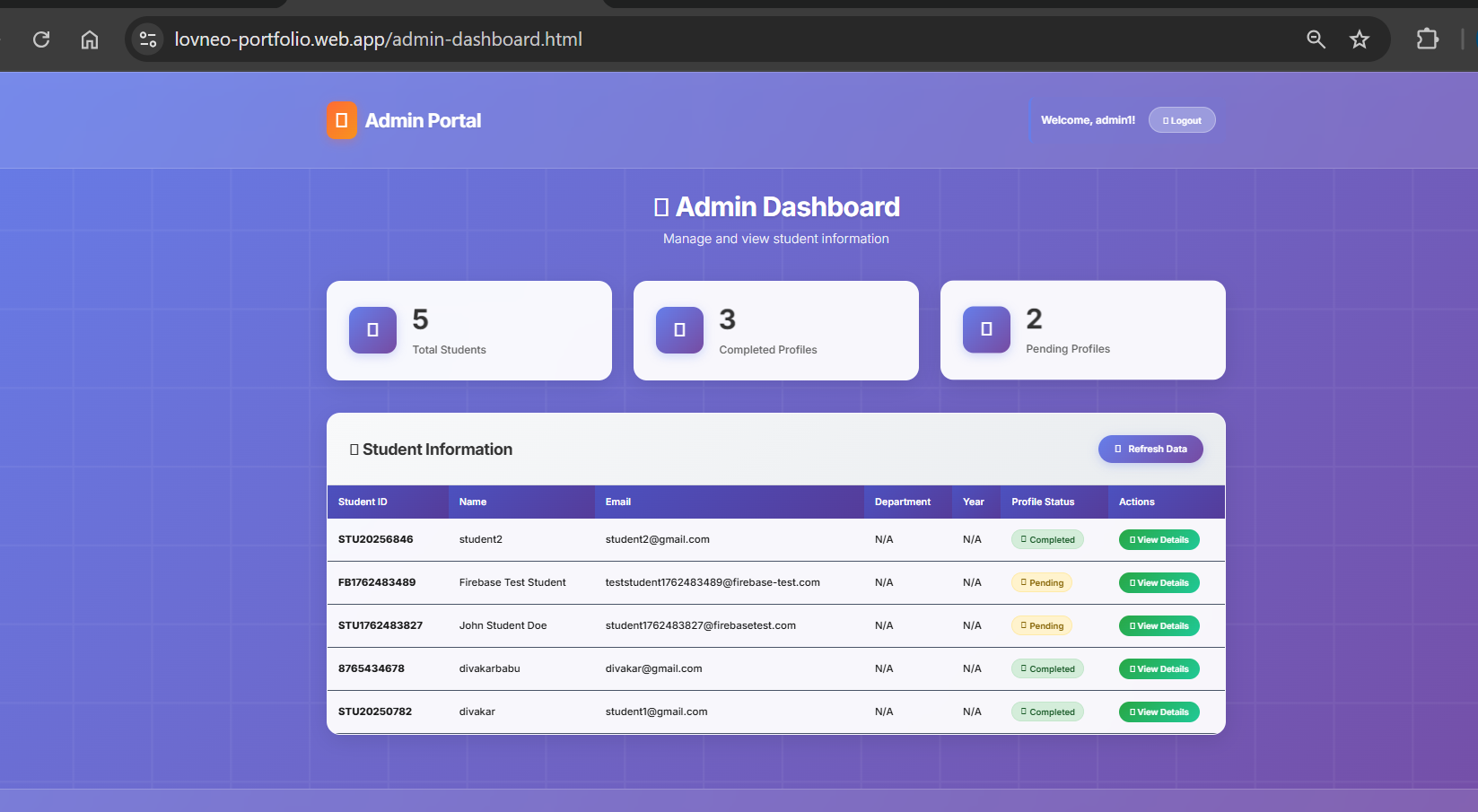Click the Completed Profiles stat icon

click(x=679, y=330)
